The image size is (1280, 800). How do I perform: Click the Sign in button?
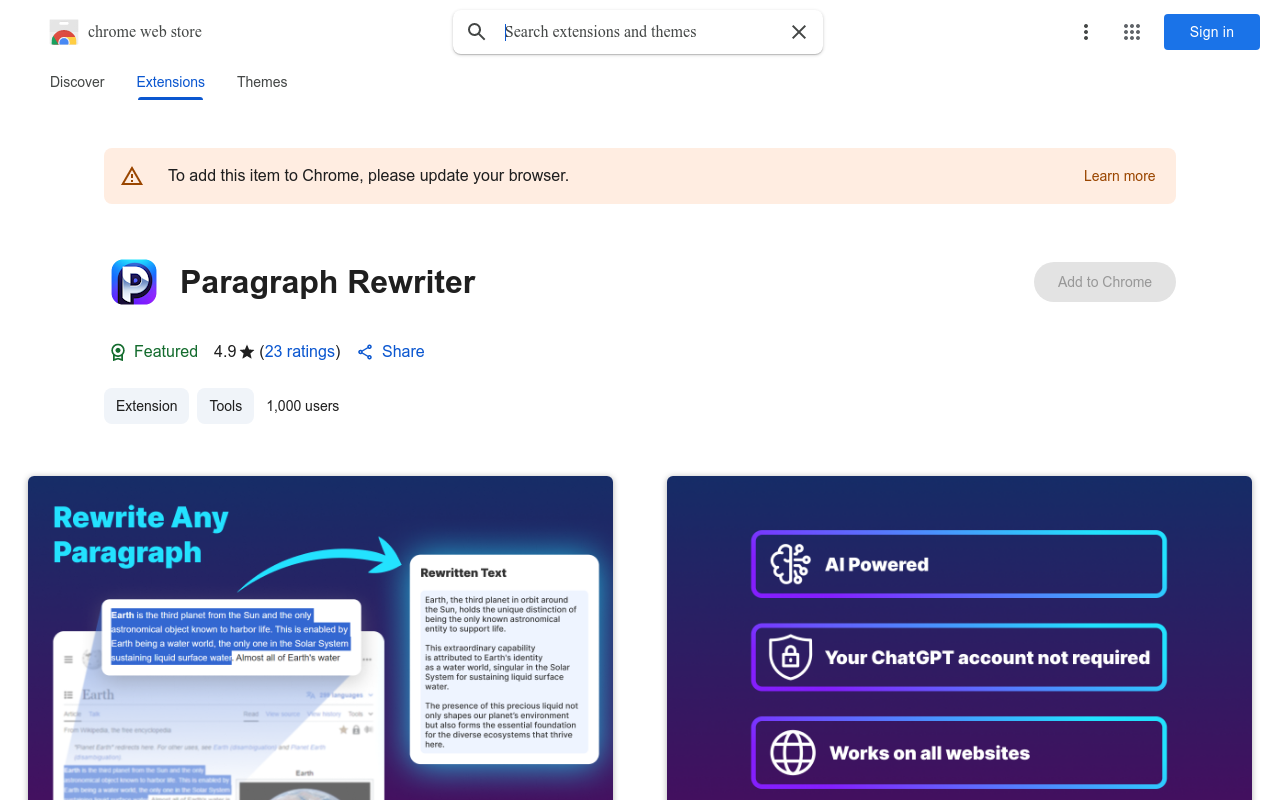(x=1212, y=32)
